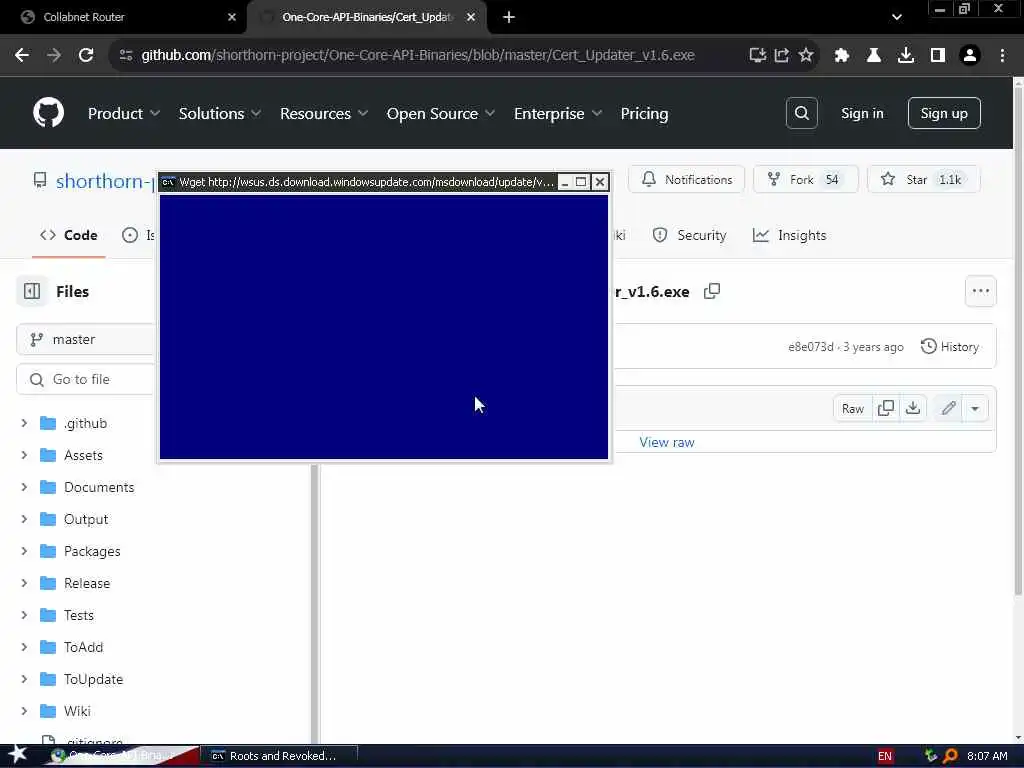View site information icon in address bar
Screen dimensions: 1024x768
tap(126, 55)
